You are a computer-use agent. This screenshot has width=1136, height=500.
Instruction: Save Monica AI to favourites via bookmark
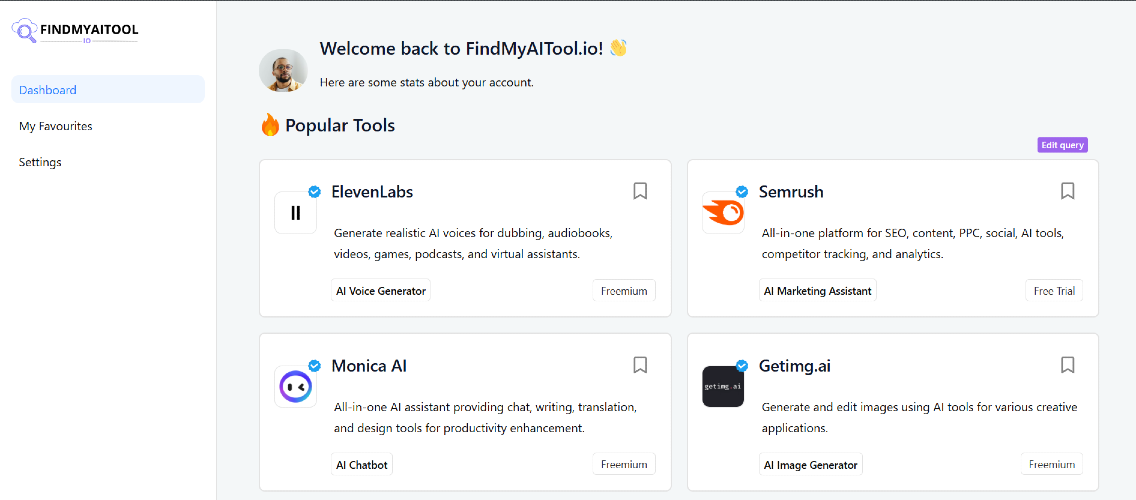click(640, 364)
